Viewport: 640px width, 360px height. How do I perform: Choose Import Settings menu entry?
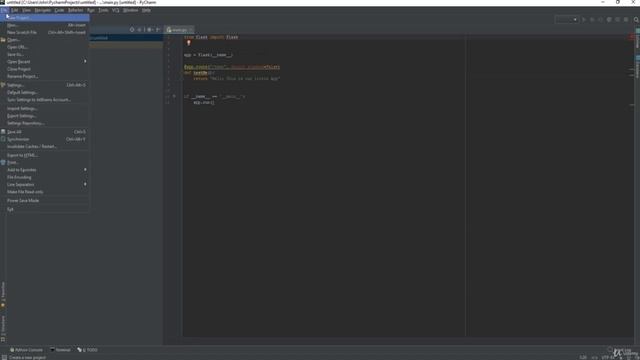click(44, 109)
